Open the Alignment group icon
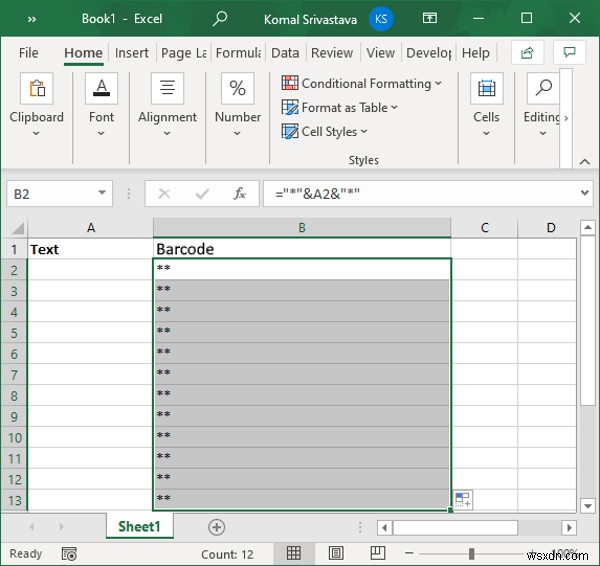600x566 pixels. [x=167, y=90]
